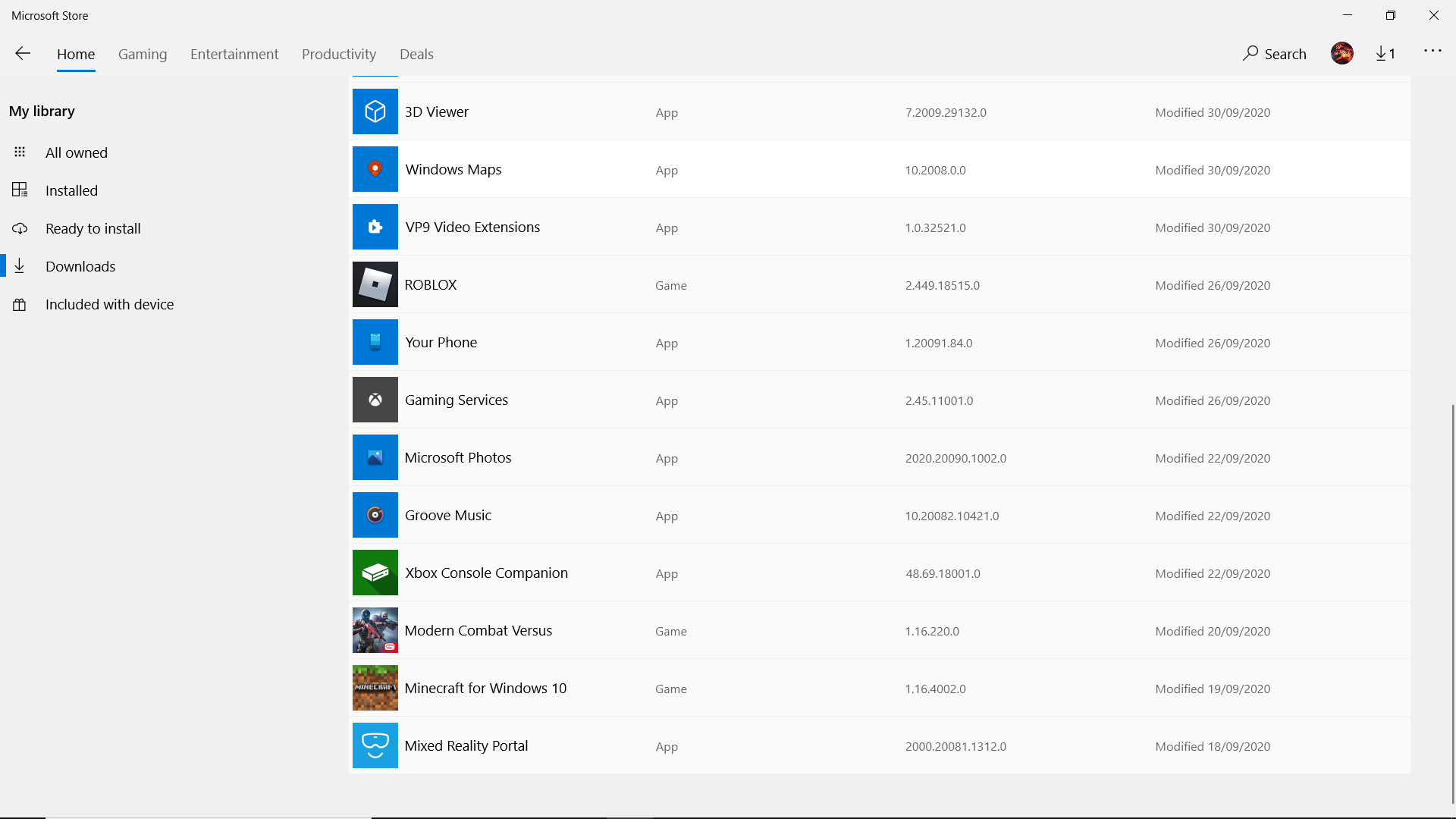Select Downloads in the sidebar
This screenshot has height=819, width=1456.
coord(80,266)
